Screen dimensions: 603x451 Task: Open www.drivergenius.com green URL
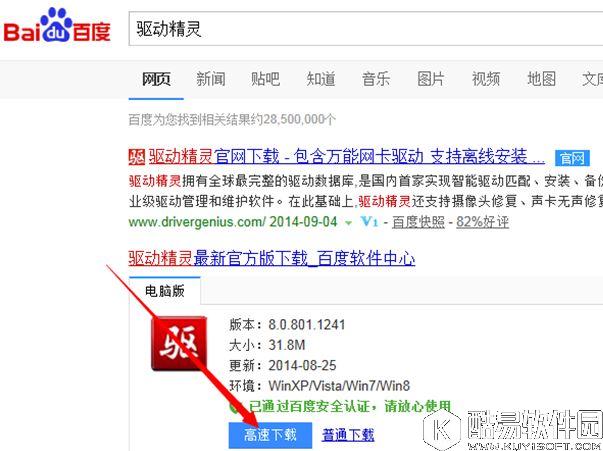pos(197,222)
